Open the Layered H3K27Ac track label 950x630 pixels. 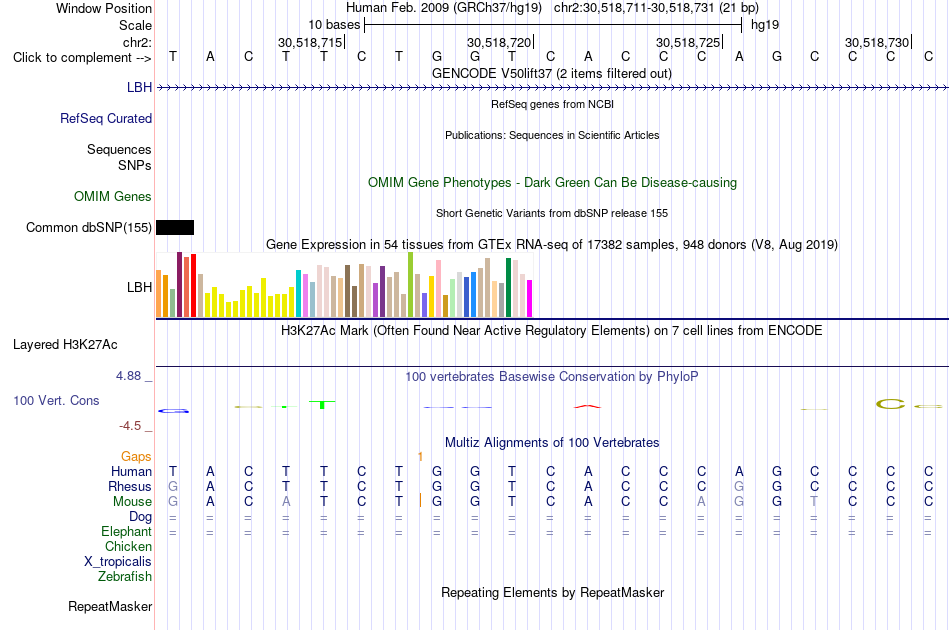click(65, 345)
